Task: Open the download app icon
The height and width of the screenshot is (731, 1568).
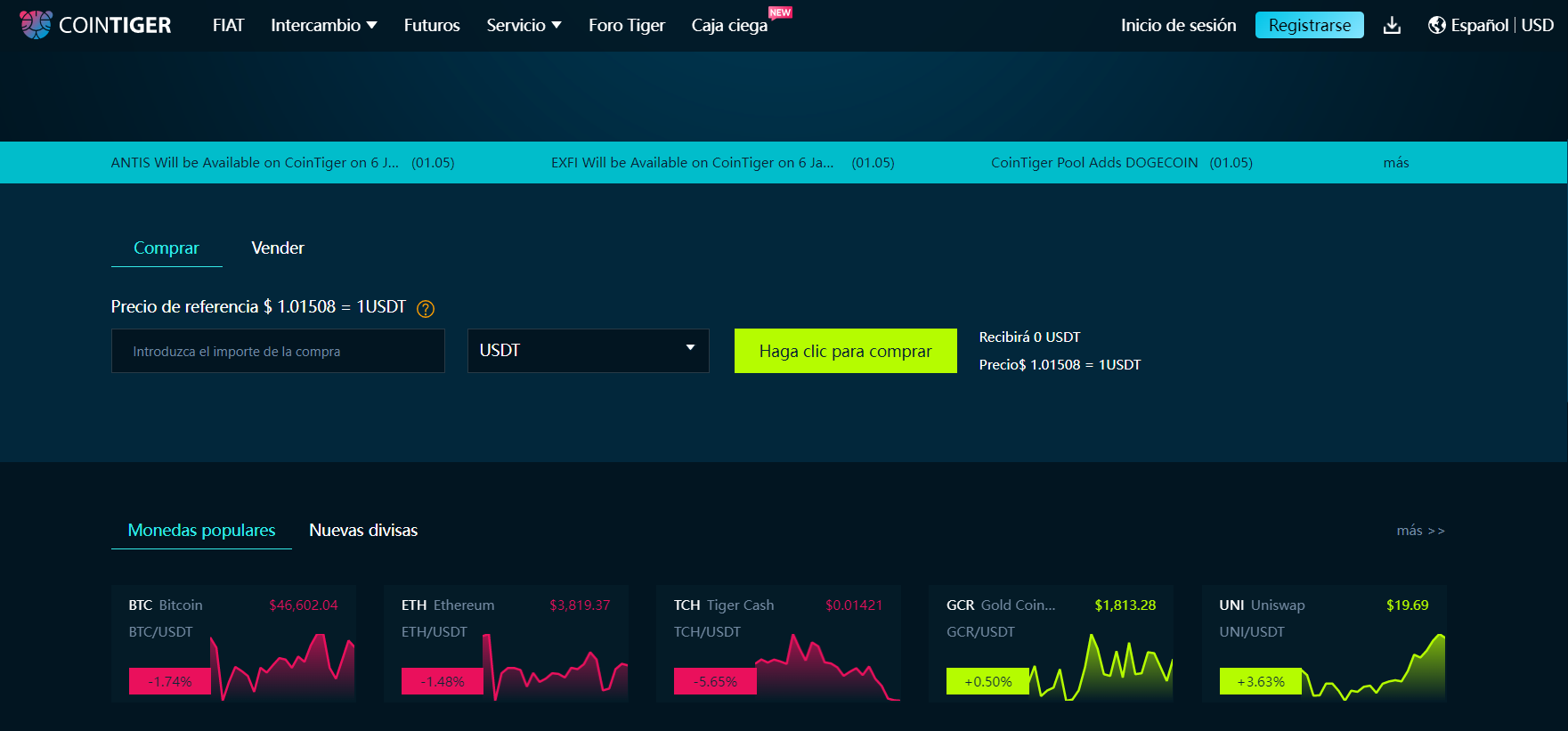Action: click(1392, 26)
